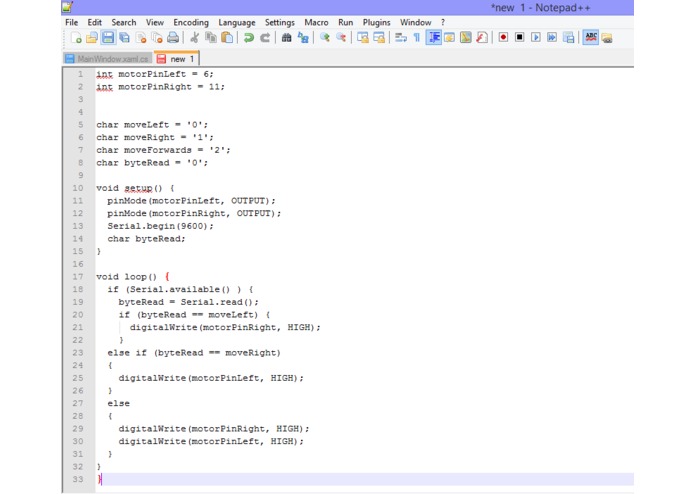Click 'else if (byteRead == moveRight)' line

point(194,353)
